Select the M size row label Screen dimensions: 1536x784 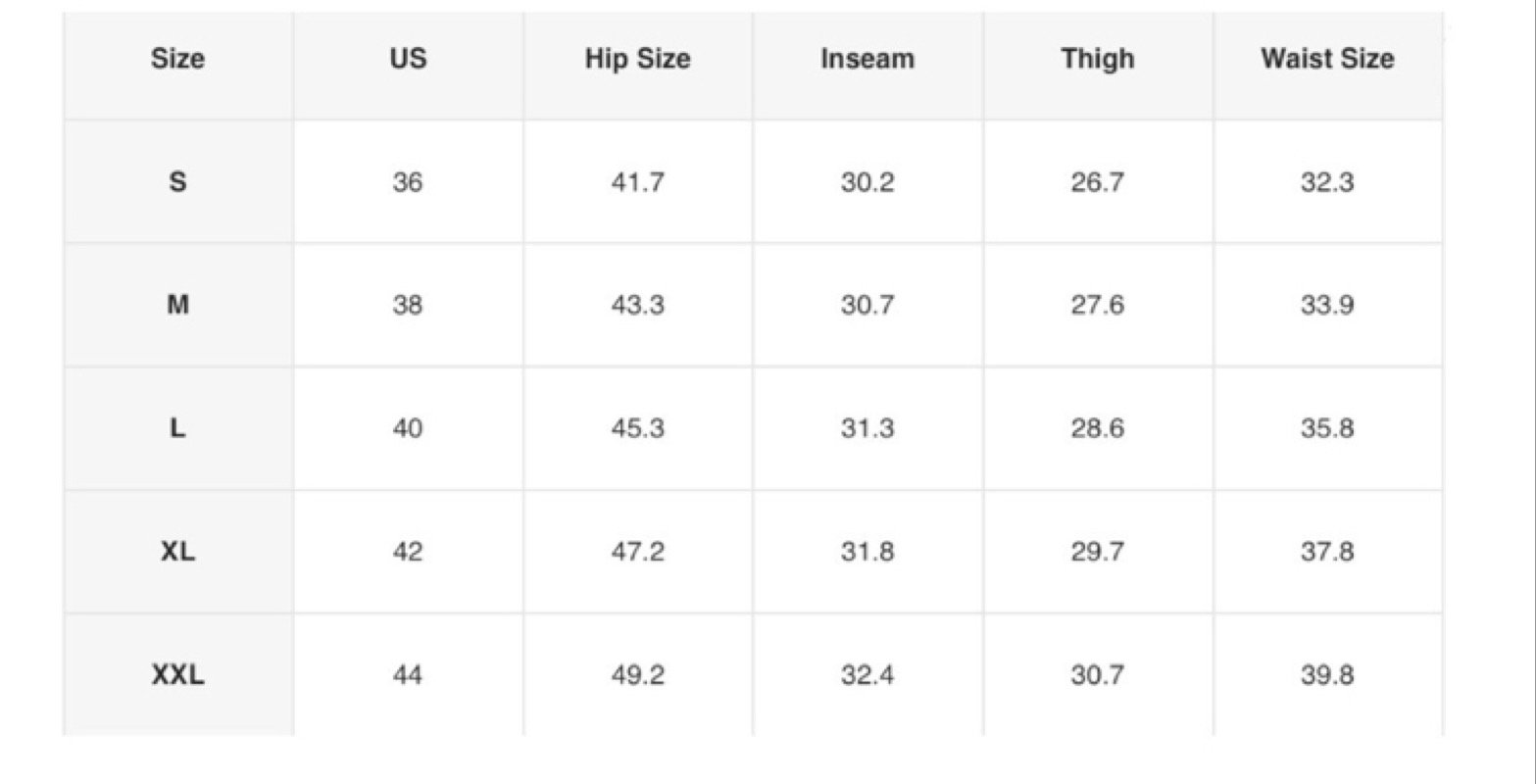(178, 306)
